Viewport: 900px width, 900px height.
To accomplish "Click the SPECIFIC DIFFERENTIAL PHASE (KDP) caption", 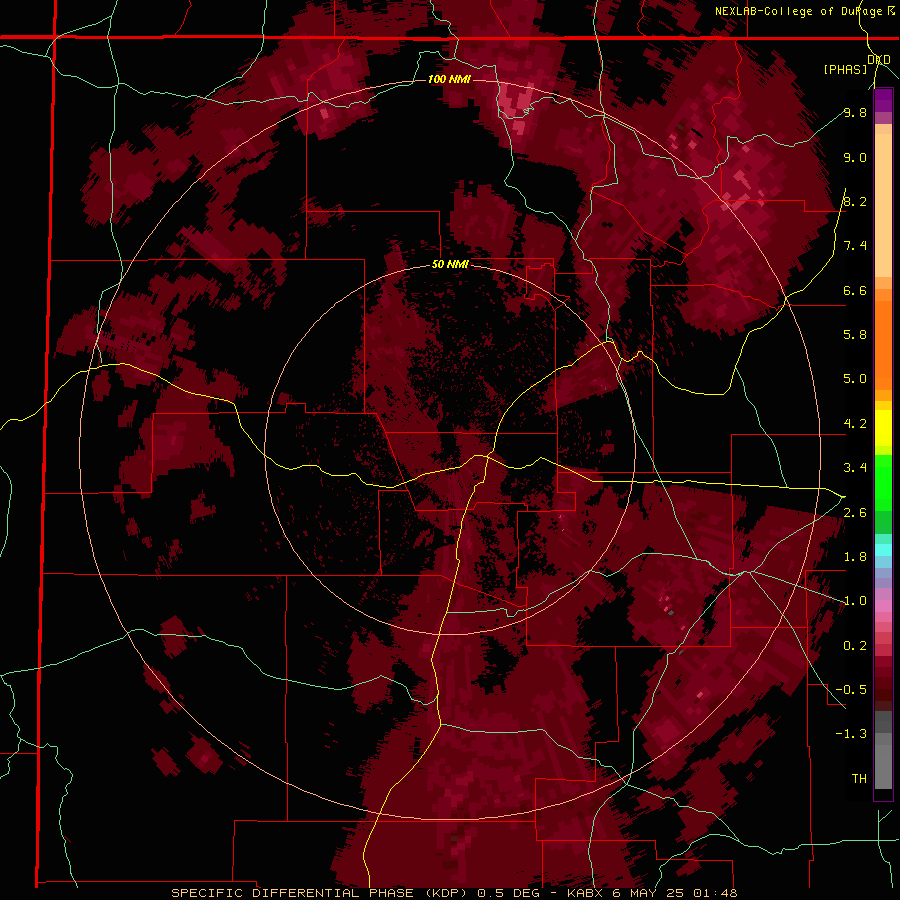I will click(319, 893).
